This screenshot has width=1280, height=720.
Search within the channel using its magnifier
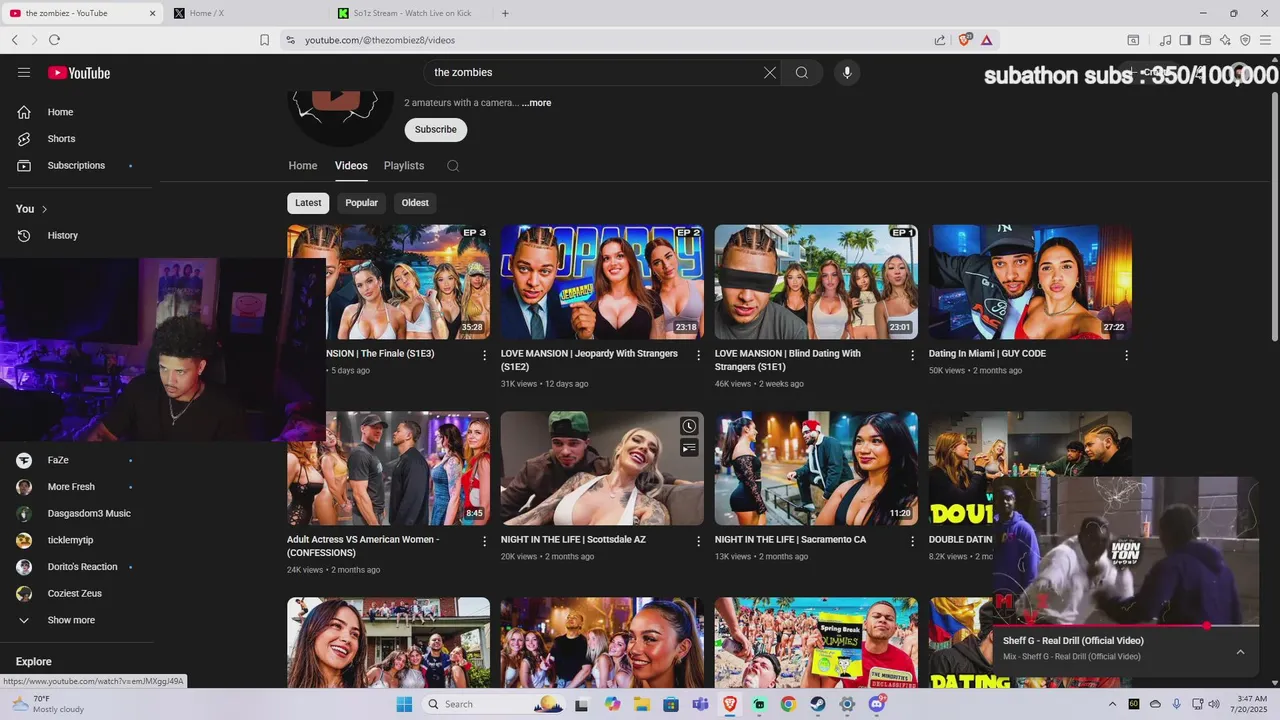click(453, 166)
